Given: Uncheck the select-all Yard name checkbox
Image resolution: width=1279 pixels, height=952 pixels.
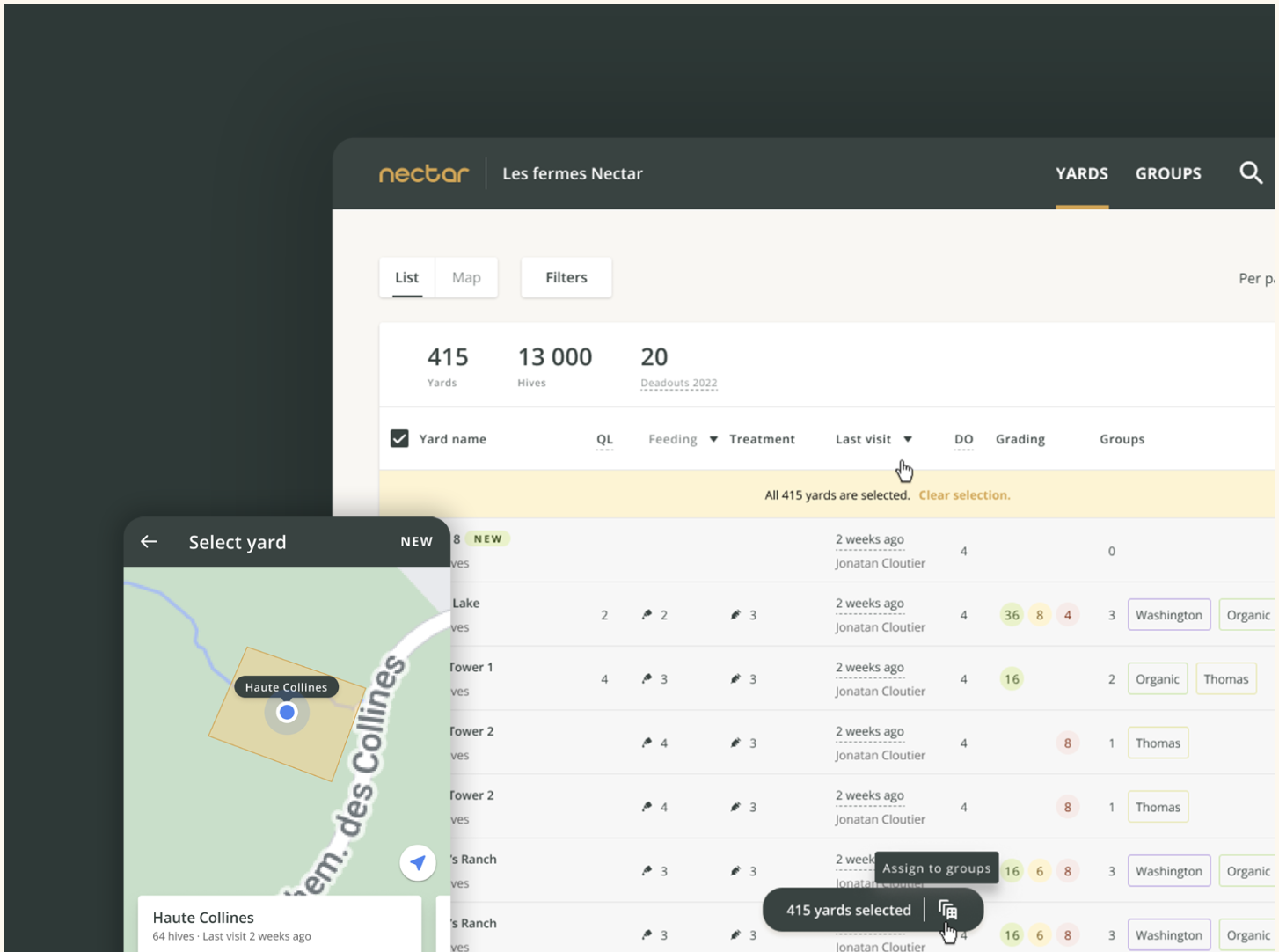Looking at the screenshot, I should coord(399,438).
